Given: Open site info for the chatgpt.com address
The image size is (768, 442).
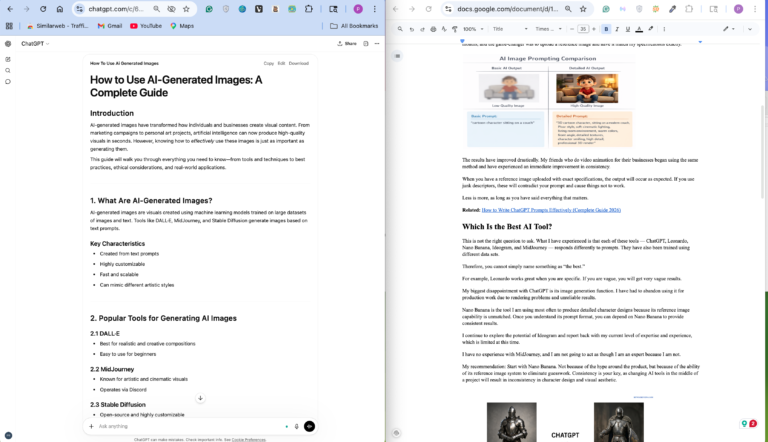Looking at the screenshot, I should [x=79, y=9].
